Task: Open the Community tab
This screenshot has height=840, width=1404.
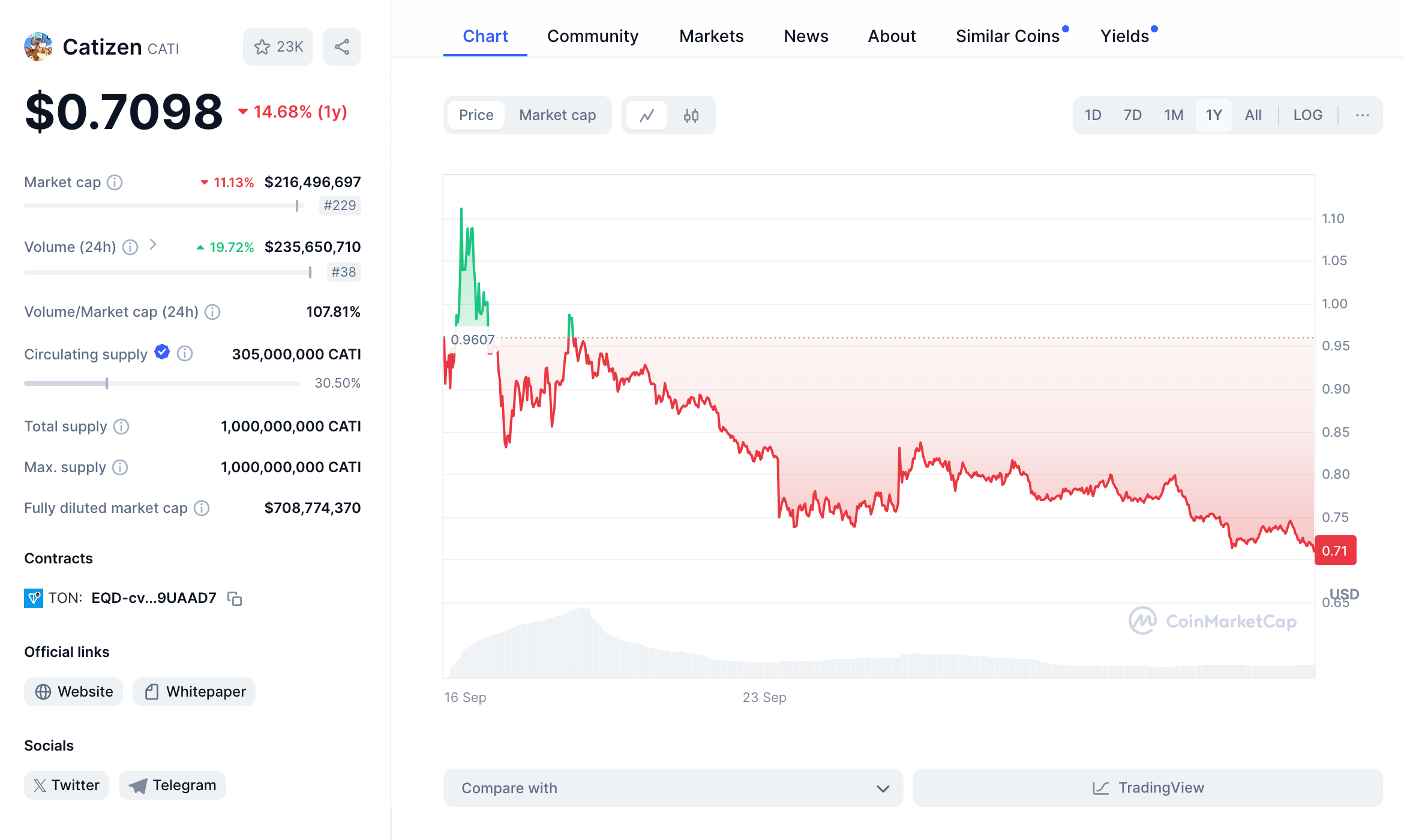Action: coord(593,37)
